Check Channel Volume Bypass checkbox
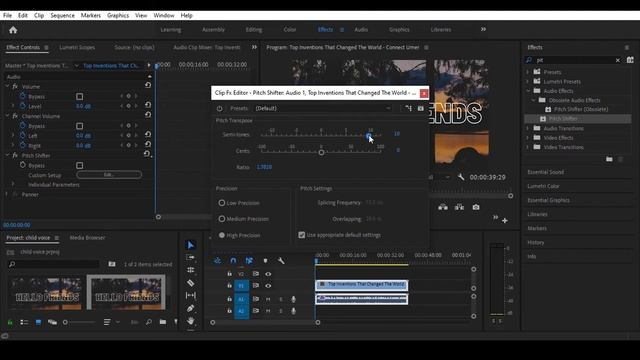The height and width of the screenshot is (360, 640). click(x=80, y=126)
